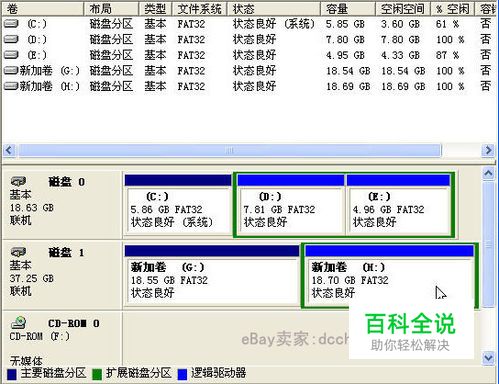Click the down arrow of disk pane scrollbar
499x384 pixels.
[x=488, y=358]
